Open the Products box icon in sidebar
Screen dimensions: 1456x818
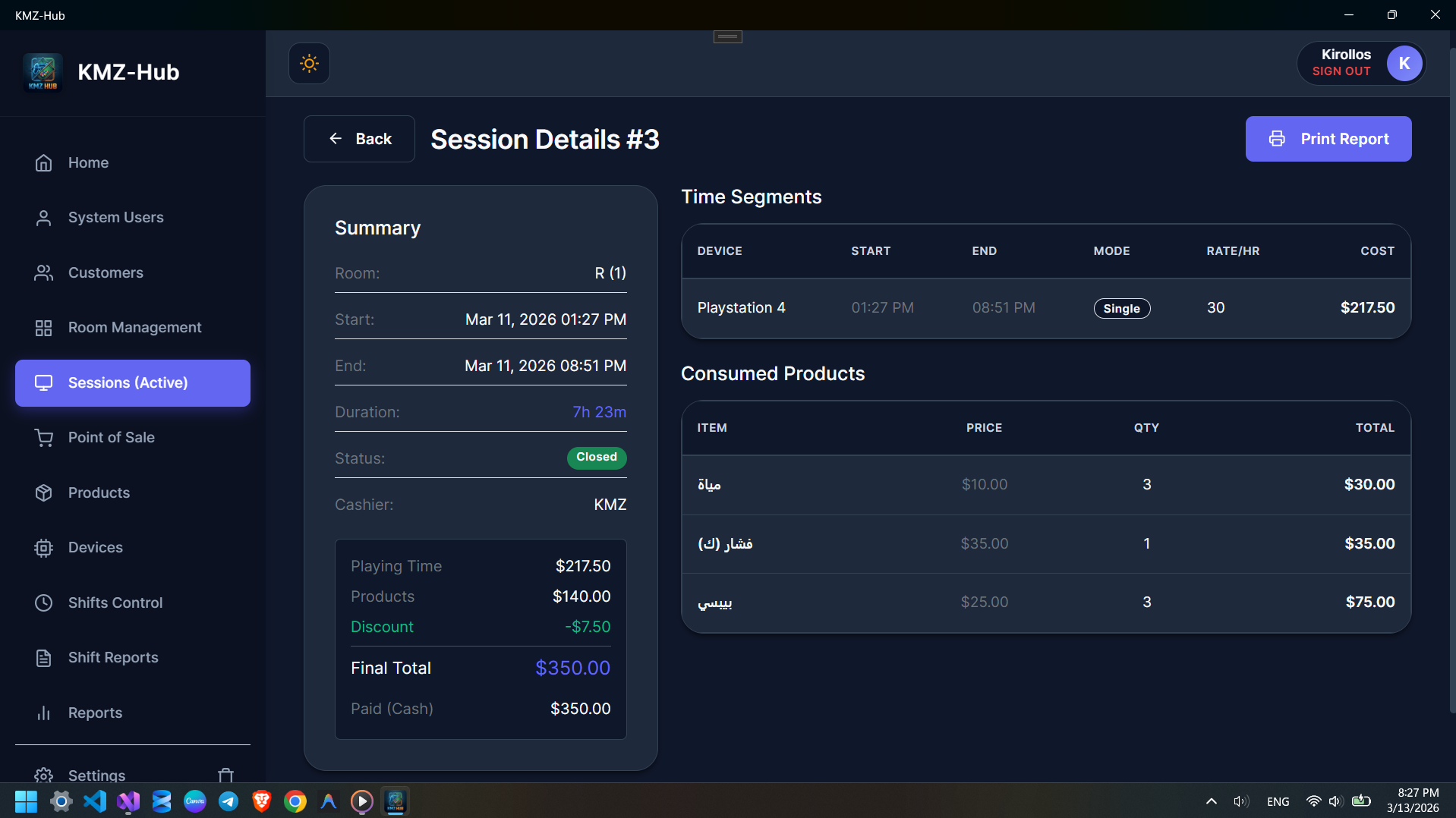(x=43, y=492)
